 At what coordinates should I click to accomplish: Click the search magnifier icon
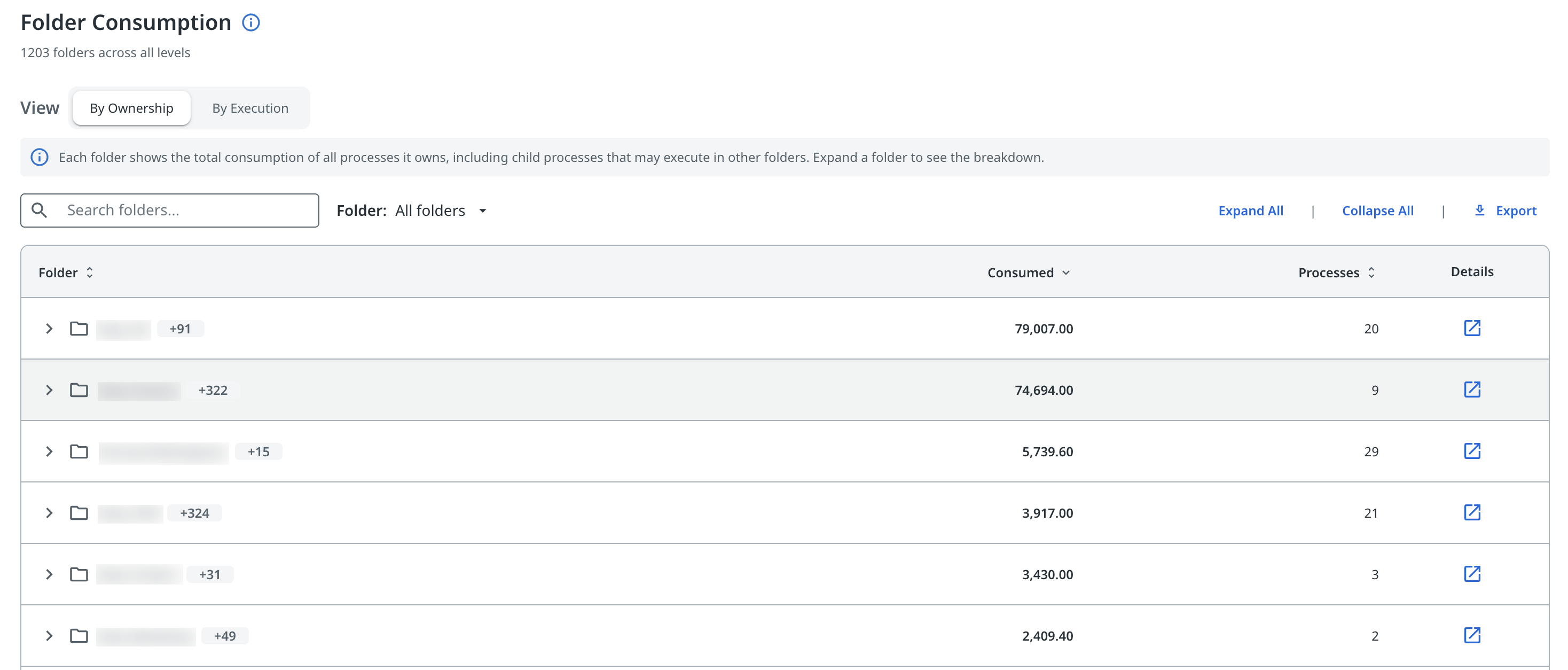click(x=40, y=210)
